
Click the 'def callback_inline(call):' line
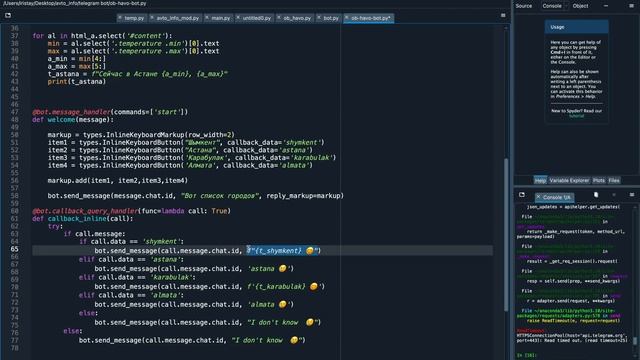point(83,219)
